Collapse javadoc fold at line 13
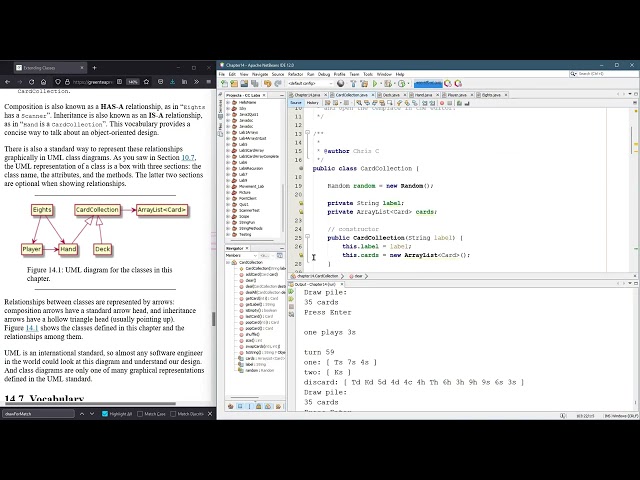The width and height of the screenshot is (640, 480). [307, 133]
